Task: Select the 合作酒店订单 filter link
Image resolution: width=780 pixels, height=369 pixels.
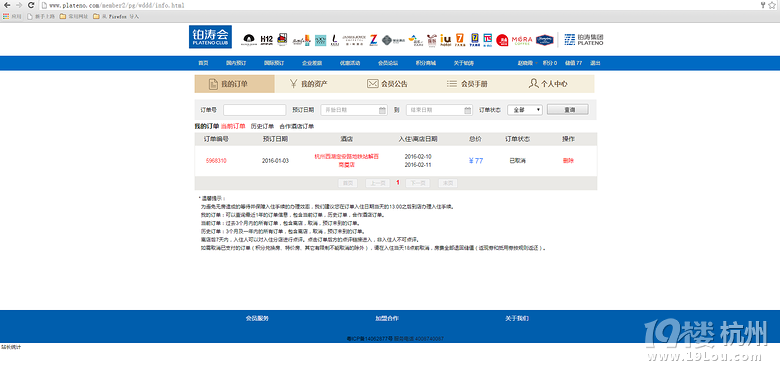Action: [x=296, y=126]
